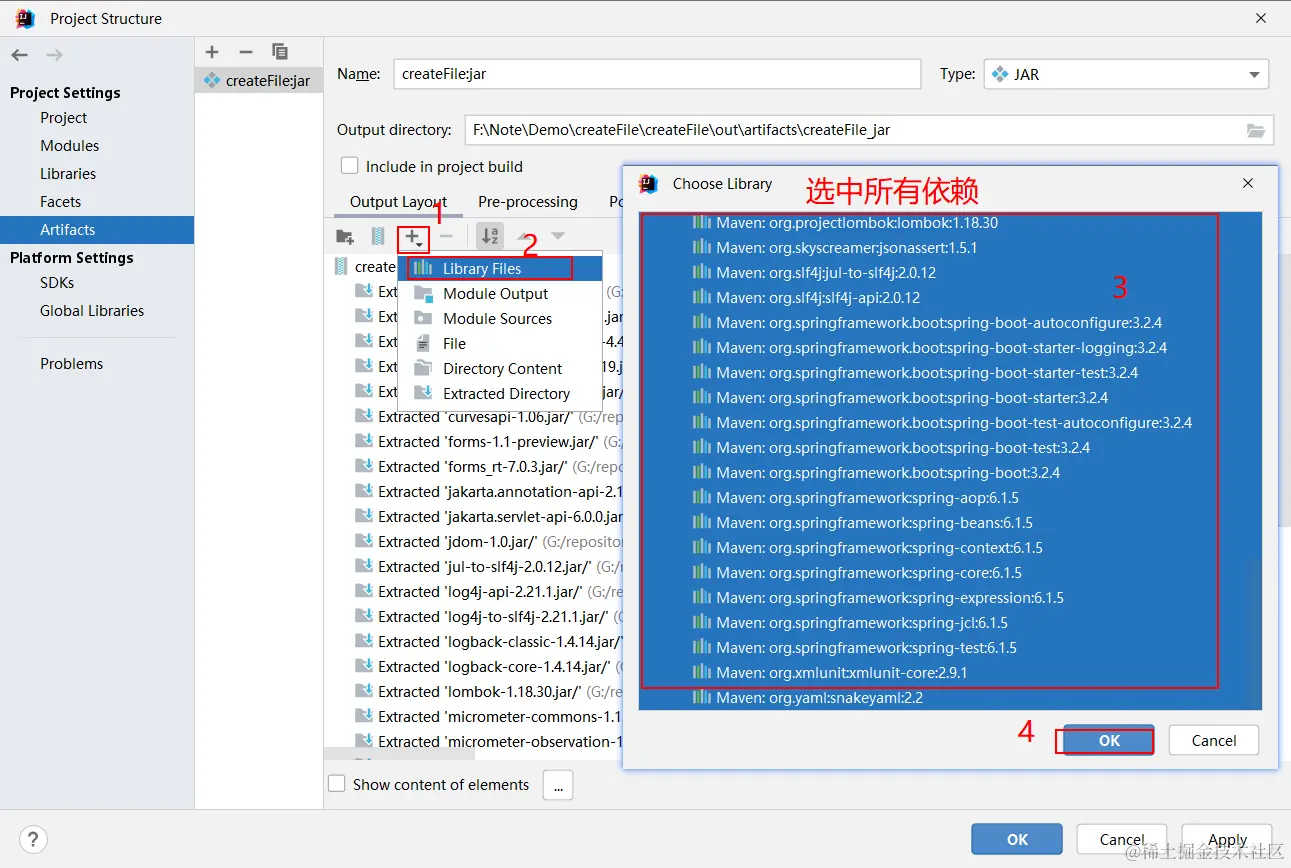The image size is (1291, 868).
Task: Choose Library Files from the popup menu
Action: point(500,268)
